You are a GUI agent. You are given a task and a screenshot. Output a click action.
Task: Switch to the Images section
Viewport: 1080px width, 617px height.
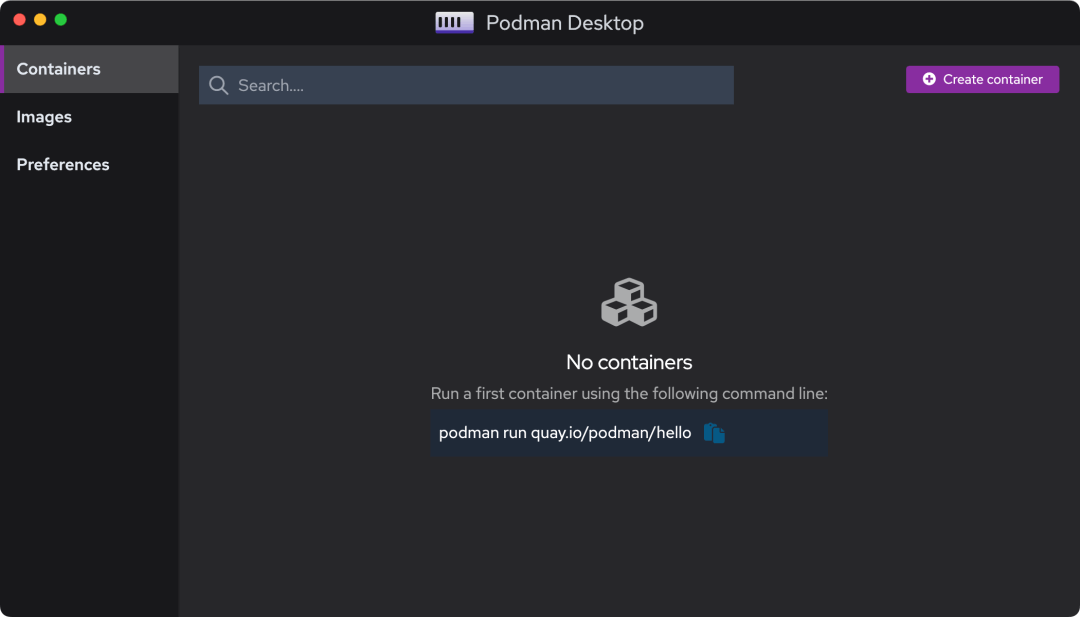[90, 117]
